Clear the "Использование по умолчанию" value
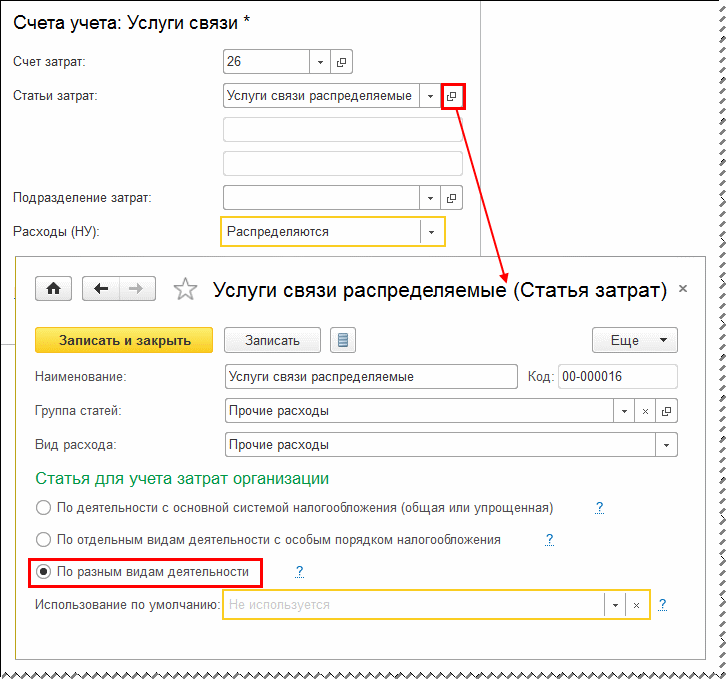 pos(637,605)
